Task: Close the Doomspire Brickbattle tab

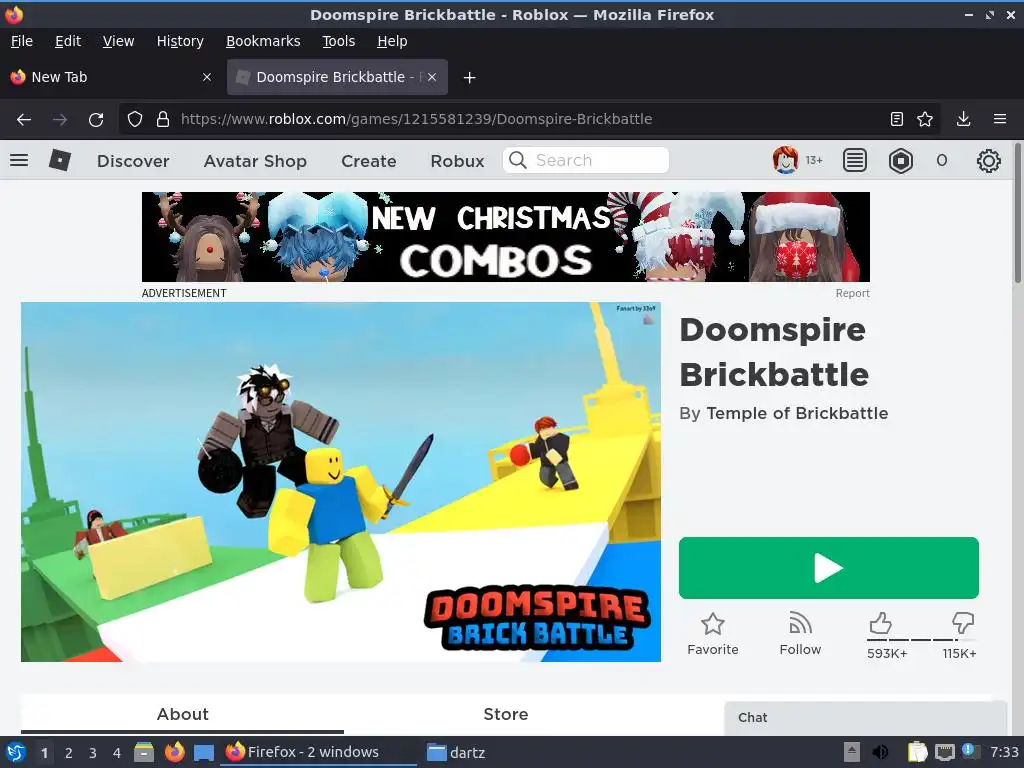Action: 432,77
